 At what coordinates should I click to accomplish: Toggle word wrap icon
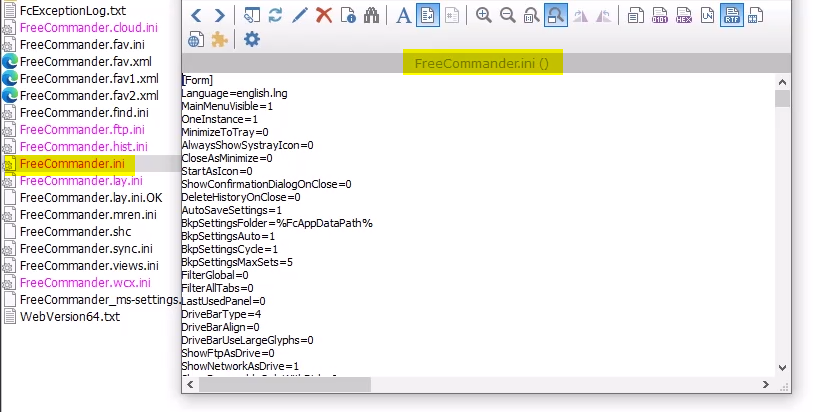point(428,15)
